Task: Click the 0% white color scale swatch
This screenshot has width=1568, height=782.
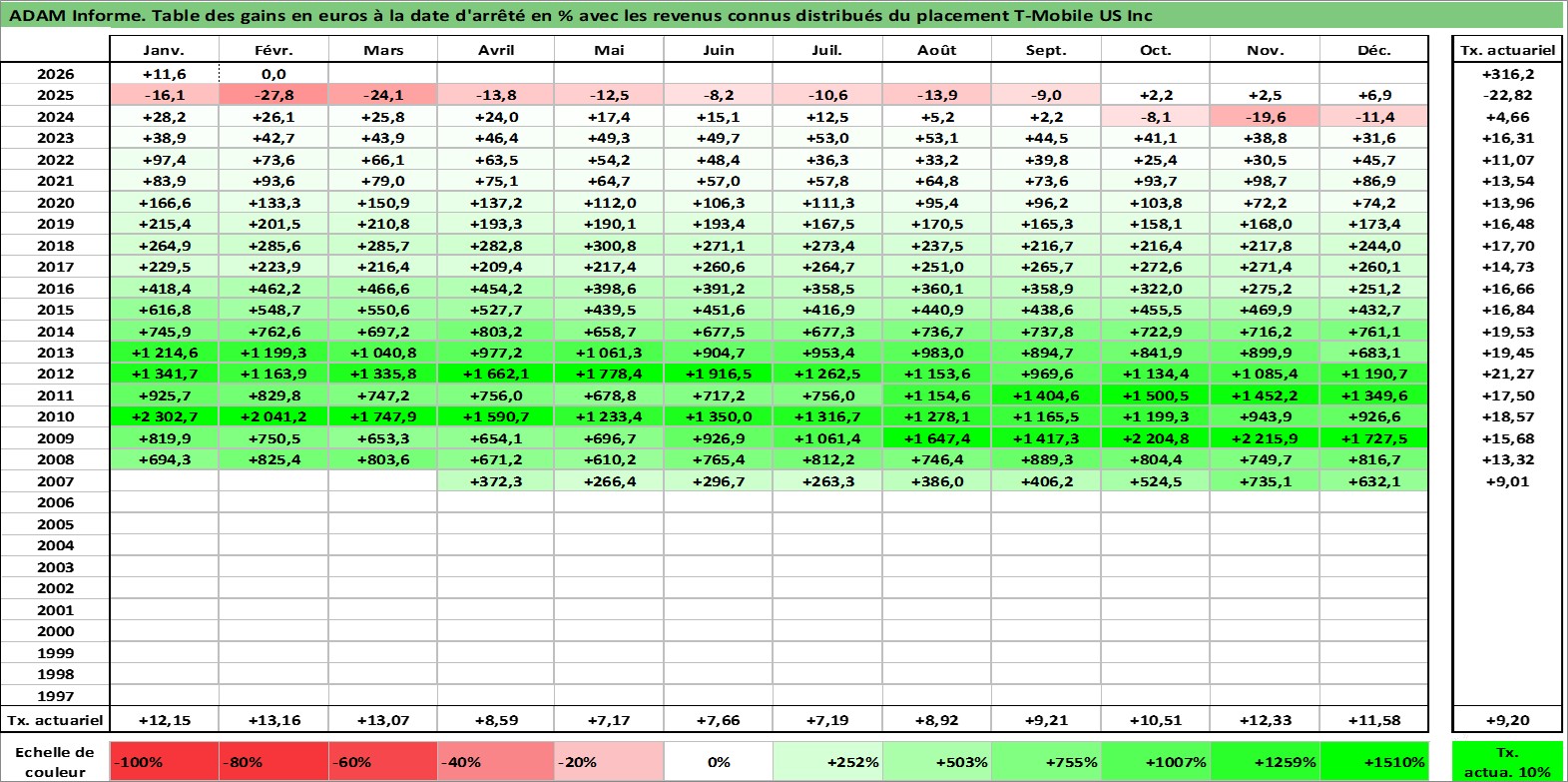Action: click(719, 761)
